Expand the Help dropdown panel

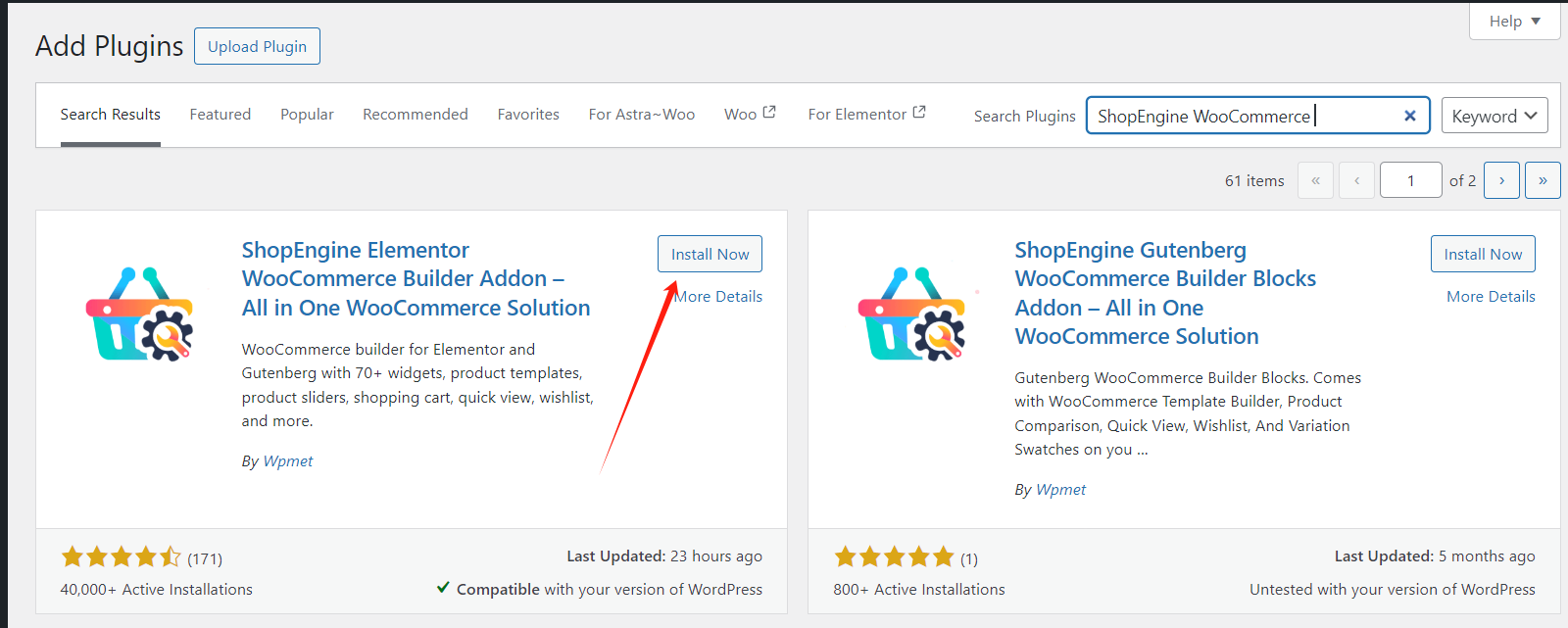[1514, 21]
